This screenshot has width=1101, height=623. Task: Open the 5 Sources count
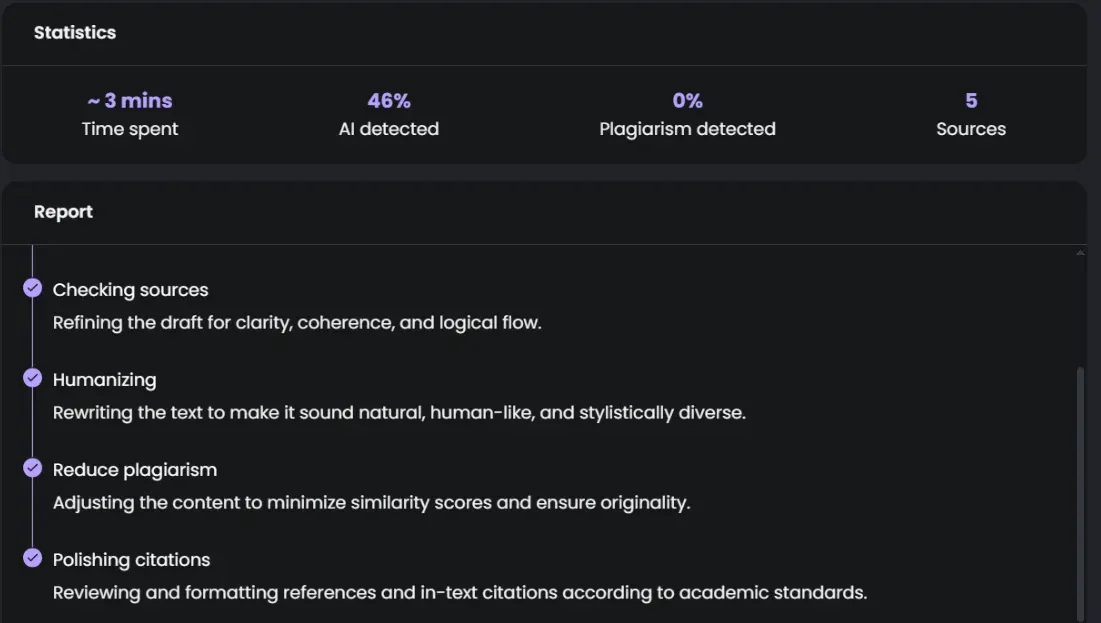(971, 101)
